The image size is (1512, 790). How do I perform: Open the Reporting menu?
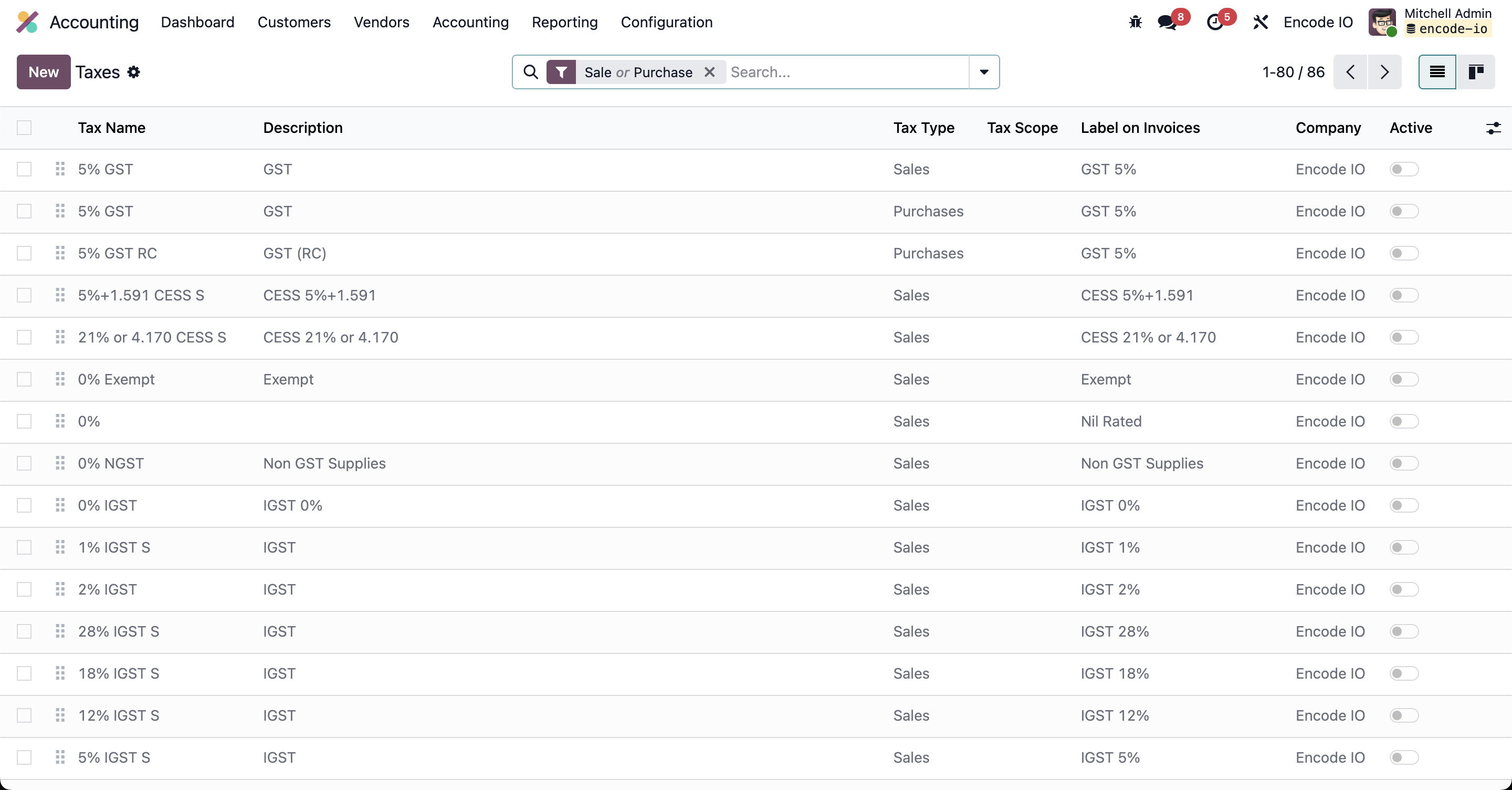point(564,22)
